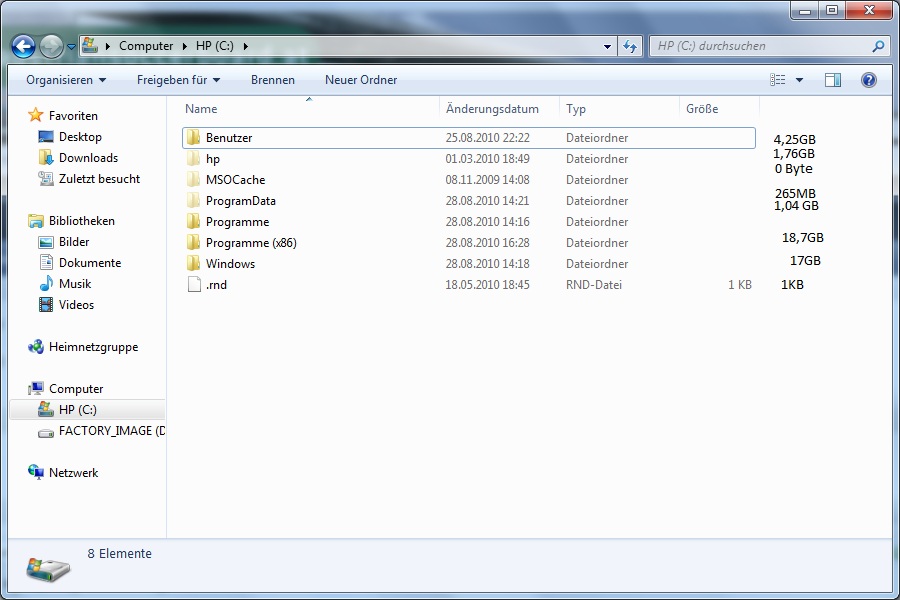Open Downloads in Favoriten

click(88, 158)
